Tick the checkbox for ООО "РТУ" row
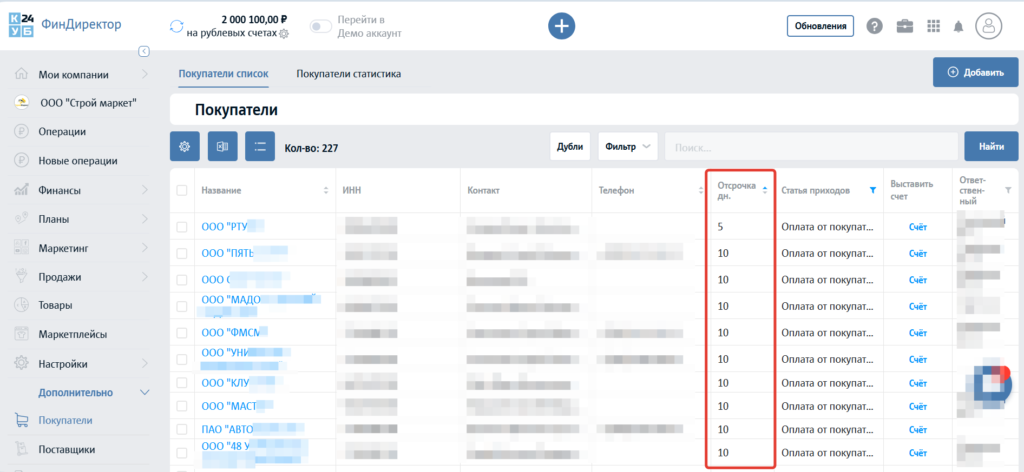Viewport: 1024px width, 472px height. [x=182, y=227]
